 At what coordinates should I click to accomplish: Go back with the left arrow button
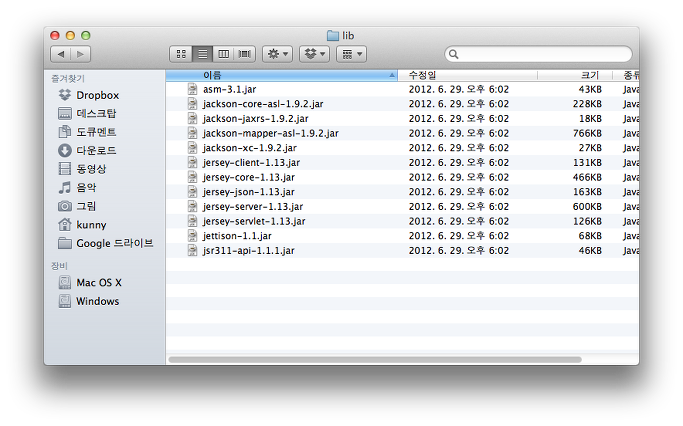point(61,54)
